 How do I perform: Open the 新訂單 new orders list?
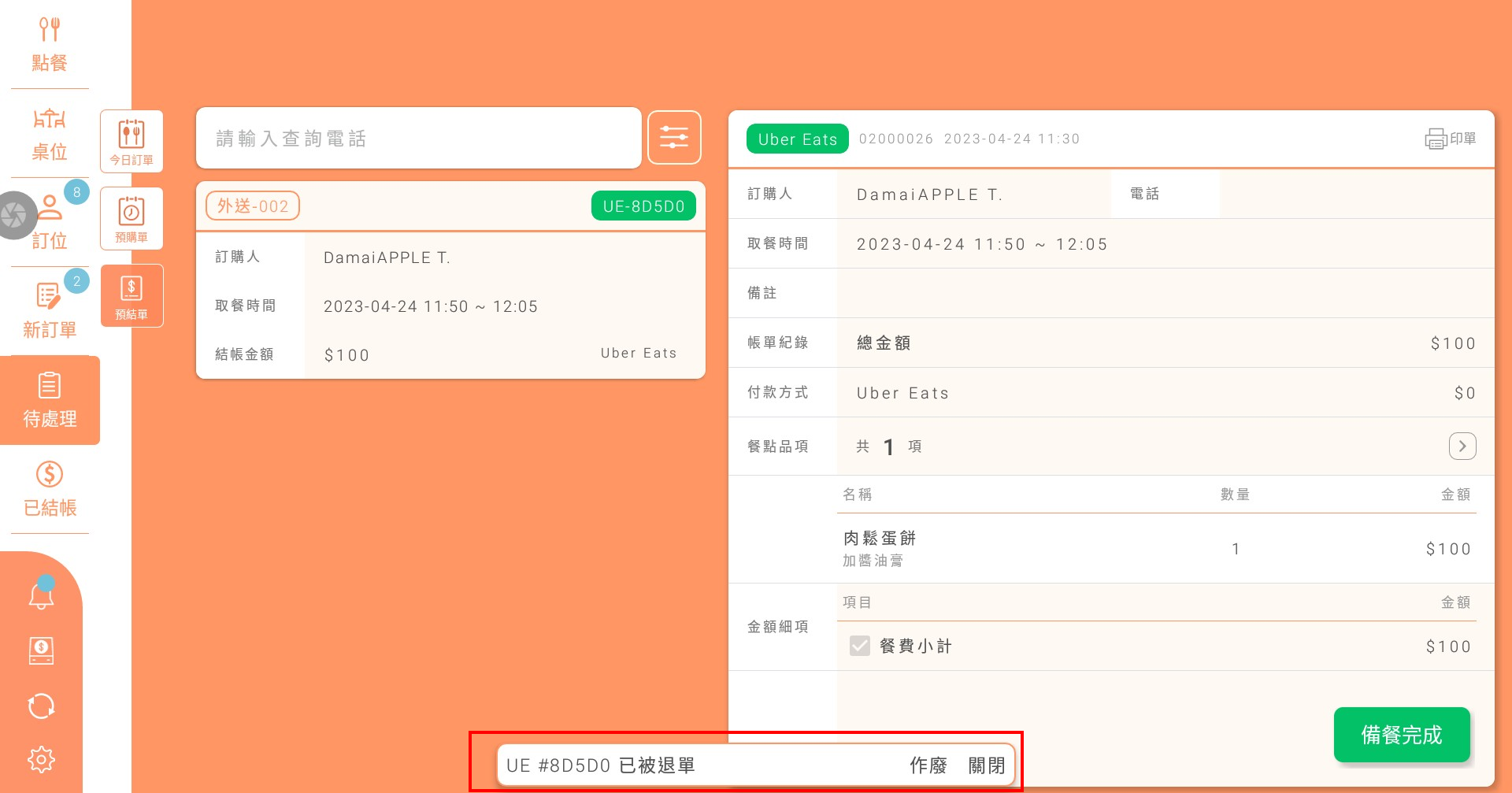[x=49, y=311]
